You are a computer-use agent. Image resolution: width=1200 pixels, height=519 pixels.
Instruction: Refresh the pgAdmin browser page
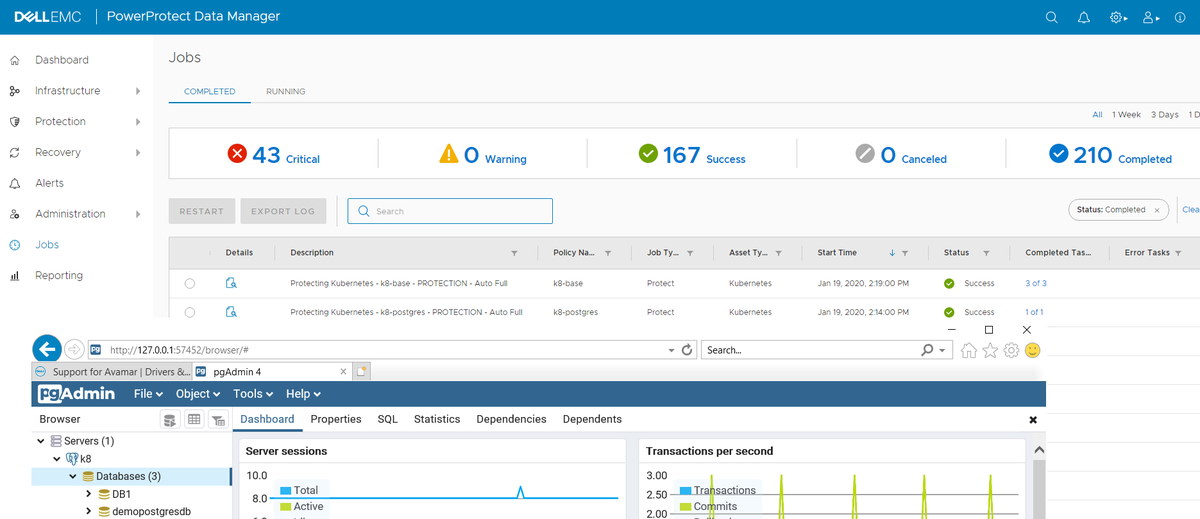click(x=687, y=350)
